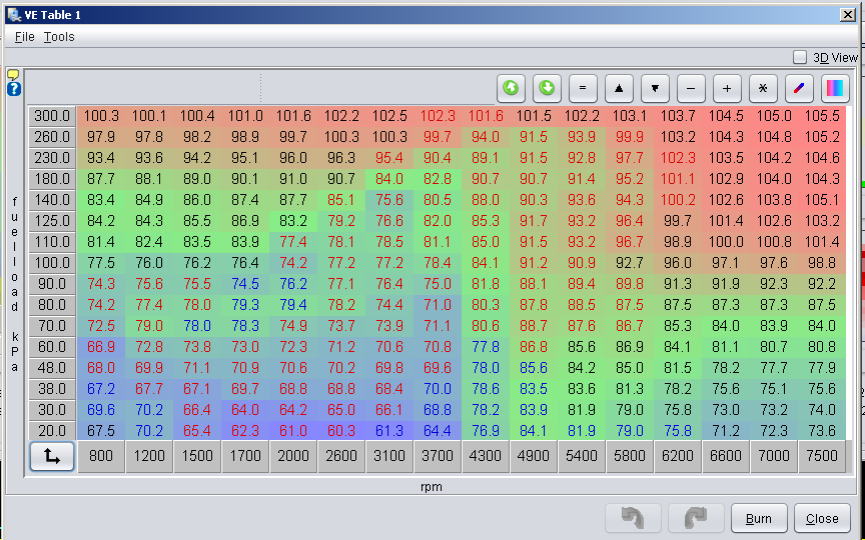Click the undo arrow button
This screenshot has width=865, height=540.
(633, 519)
